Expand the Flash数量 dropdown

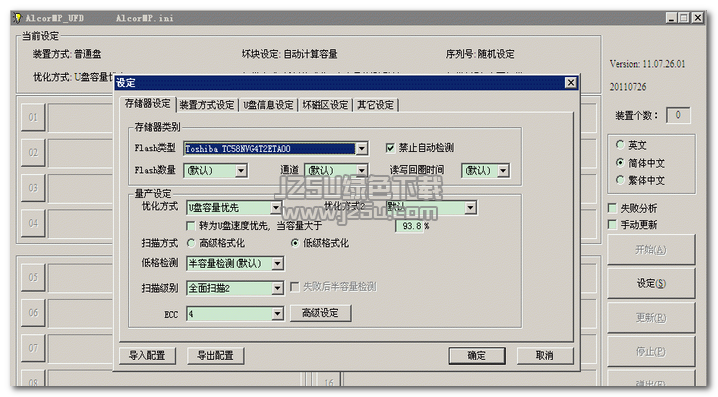pyautogui.click(x=241, y=171)
